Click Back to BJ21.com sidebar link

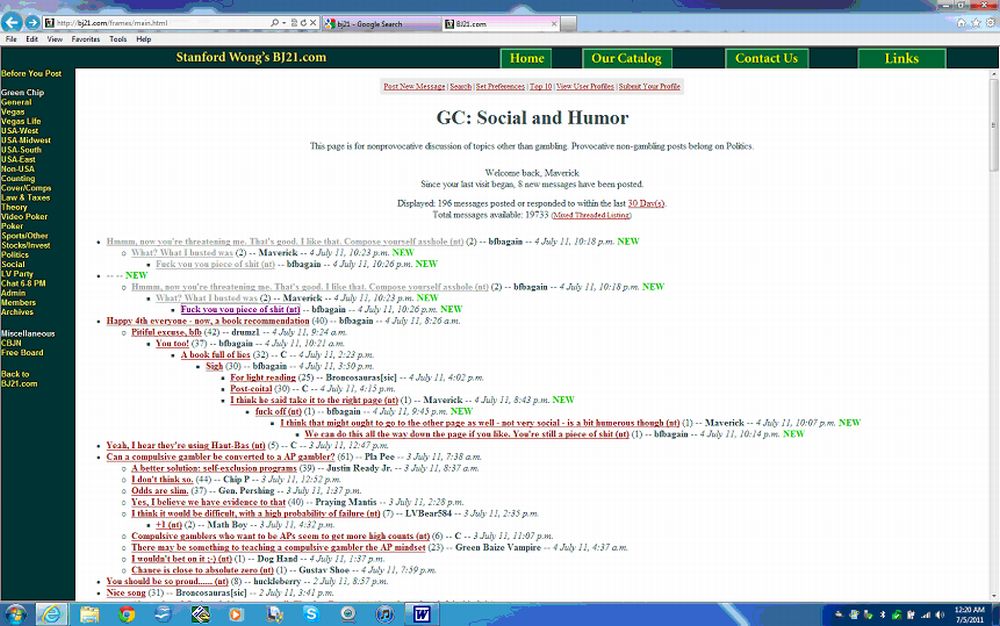(19, 379)
